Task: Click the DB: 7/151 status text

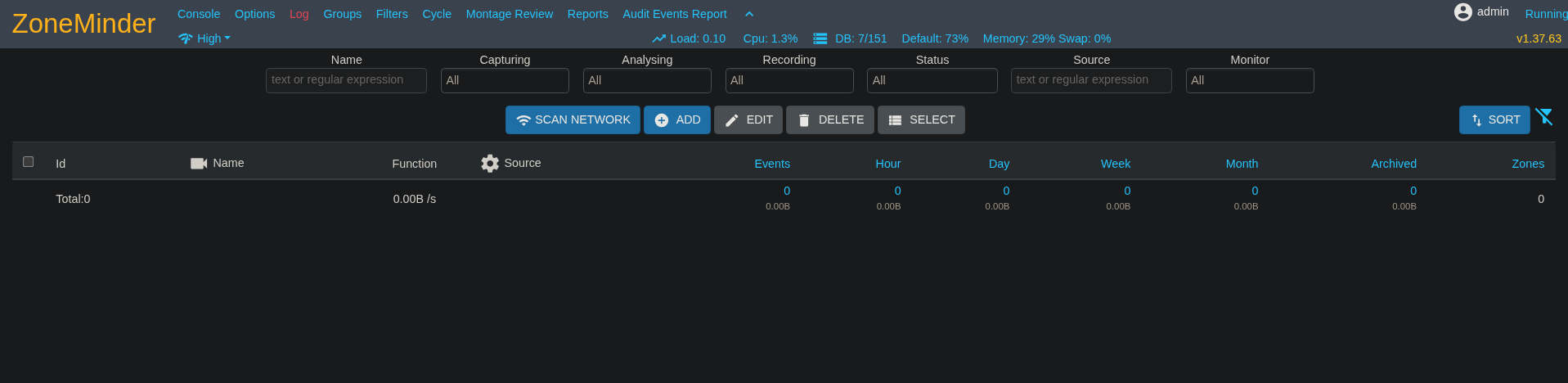Action: [861, 38]
